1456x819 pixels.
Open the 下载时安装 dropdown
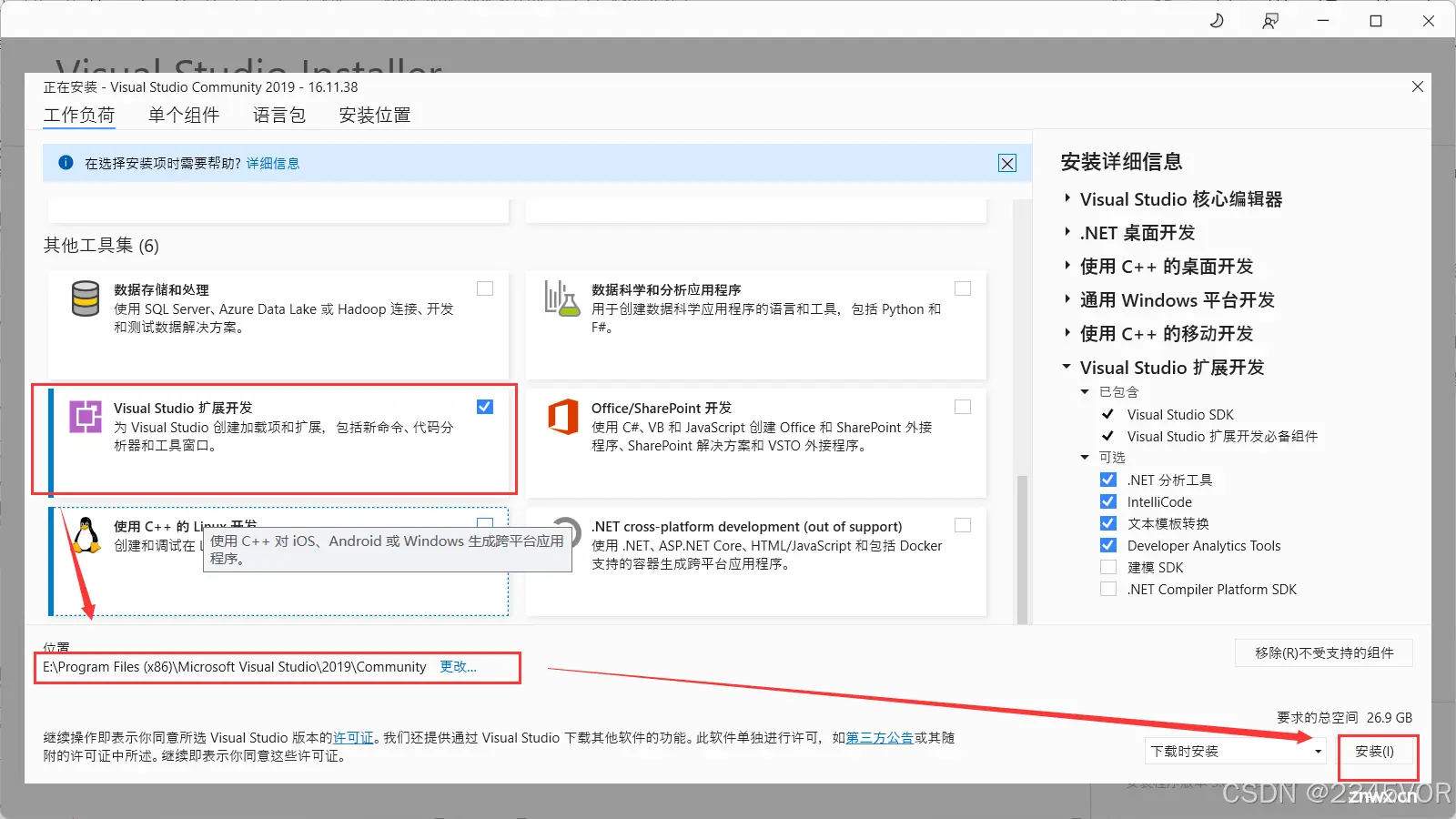tap(1235, 751)
